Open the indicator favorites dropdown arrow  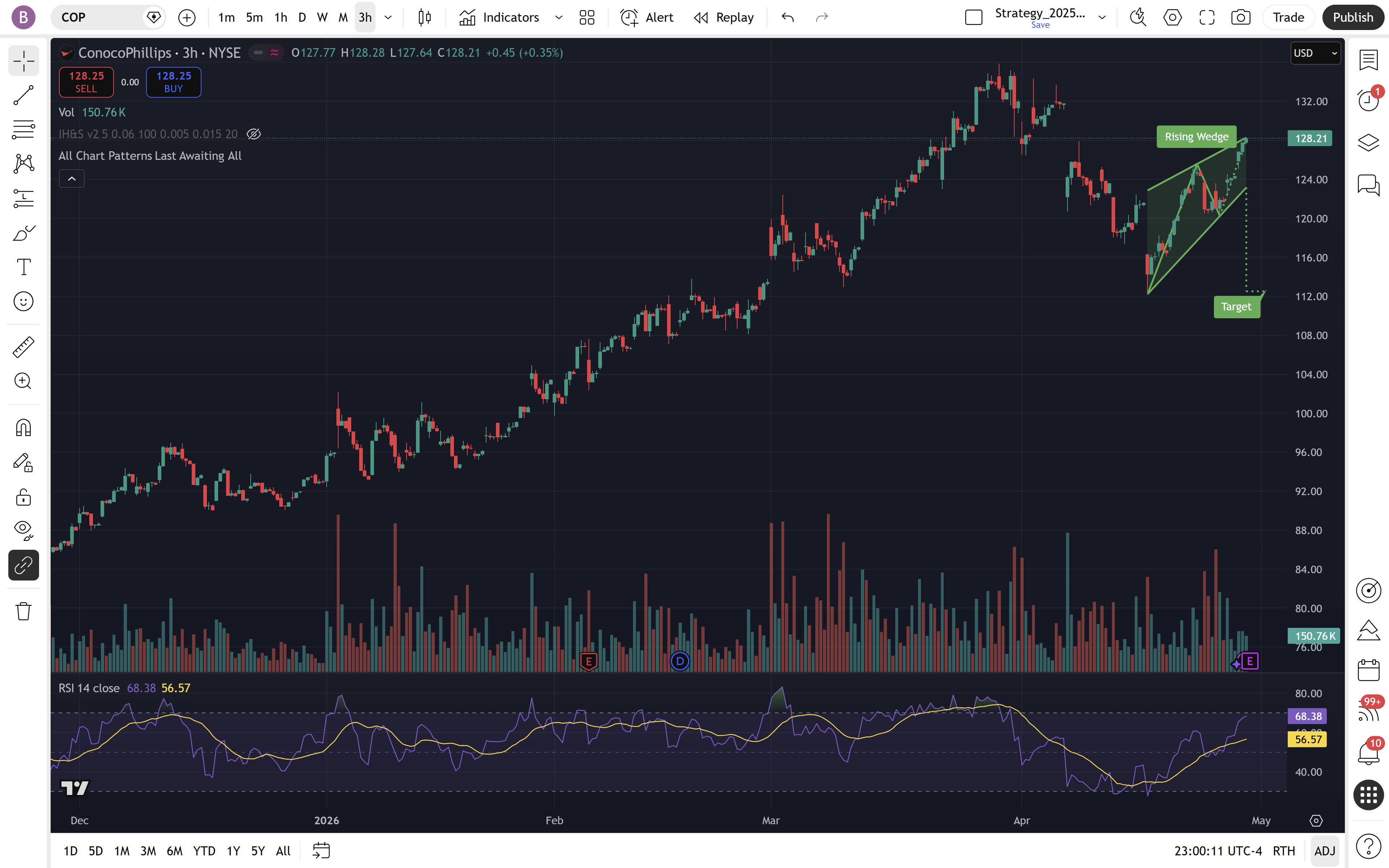[558, 17]
